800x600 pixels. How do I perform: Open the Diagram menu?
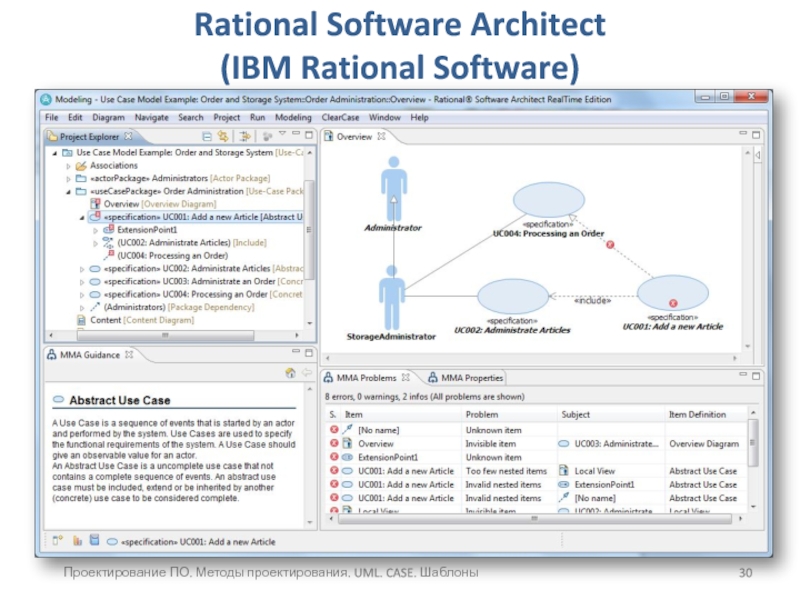pos(108,117)
